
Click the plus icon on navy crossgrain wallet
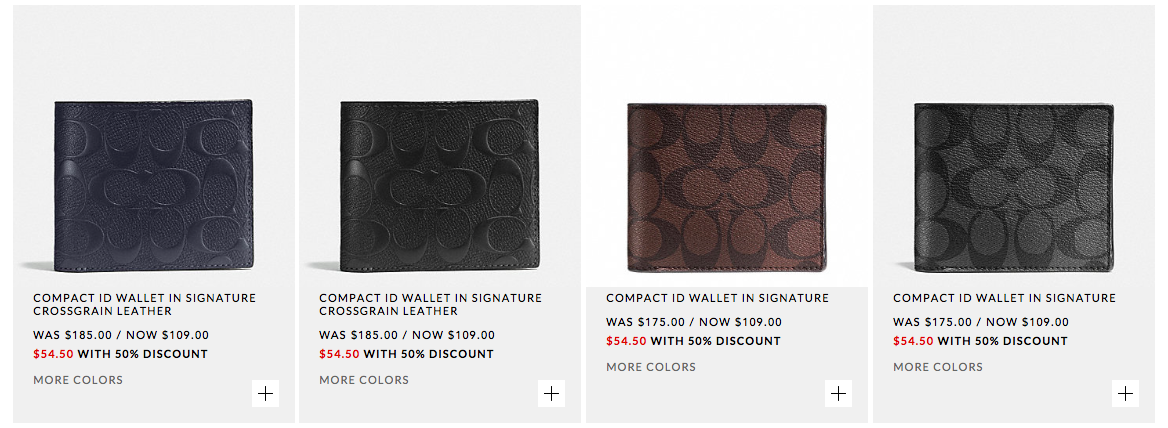click(265, 393)
